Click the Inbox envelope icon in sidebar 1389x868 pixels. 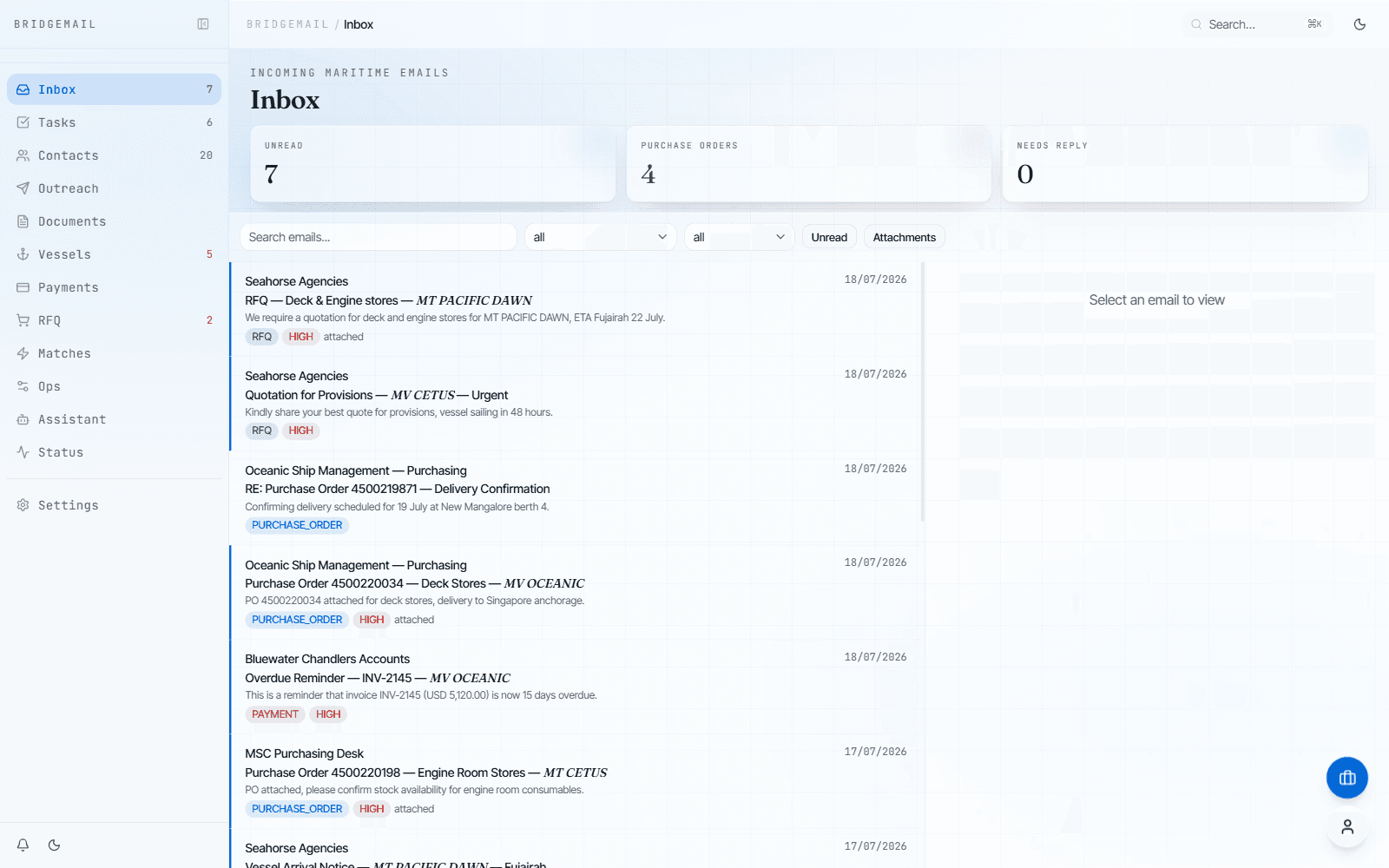(23, 89)
